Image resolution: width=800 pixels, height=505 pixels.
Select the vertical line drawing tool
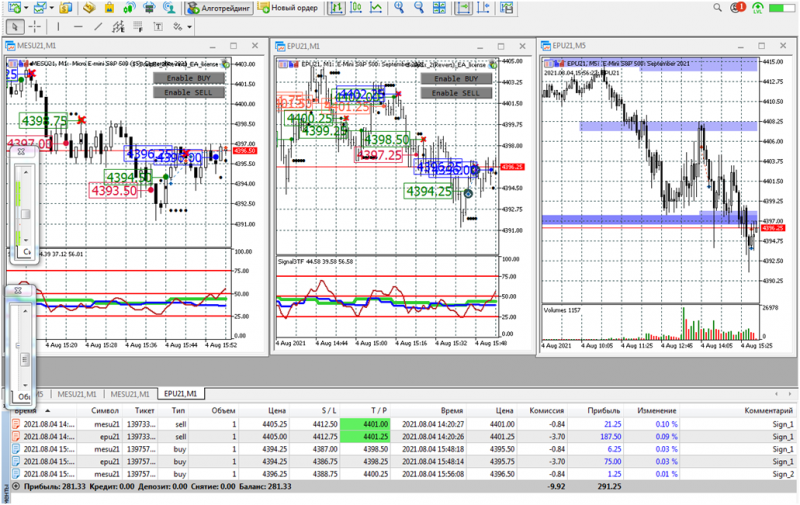coord(58,27)
